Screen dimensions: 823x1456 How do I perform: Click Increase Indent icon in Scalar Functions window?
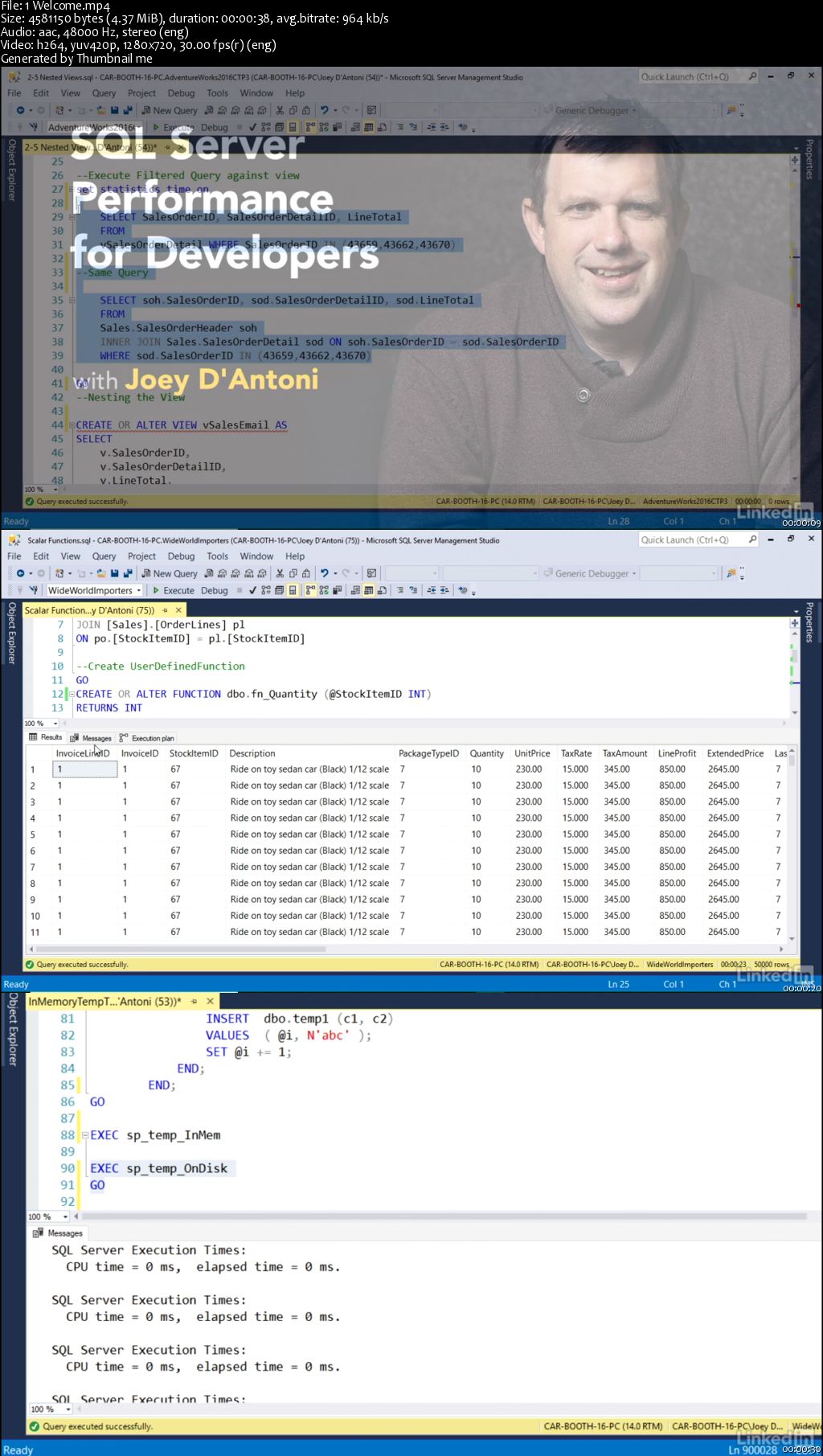(444, 590)
